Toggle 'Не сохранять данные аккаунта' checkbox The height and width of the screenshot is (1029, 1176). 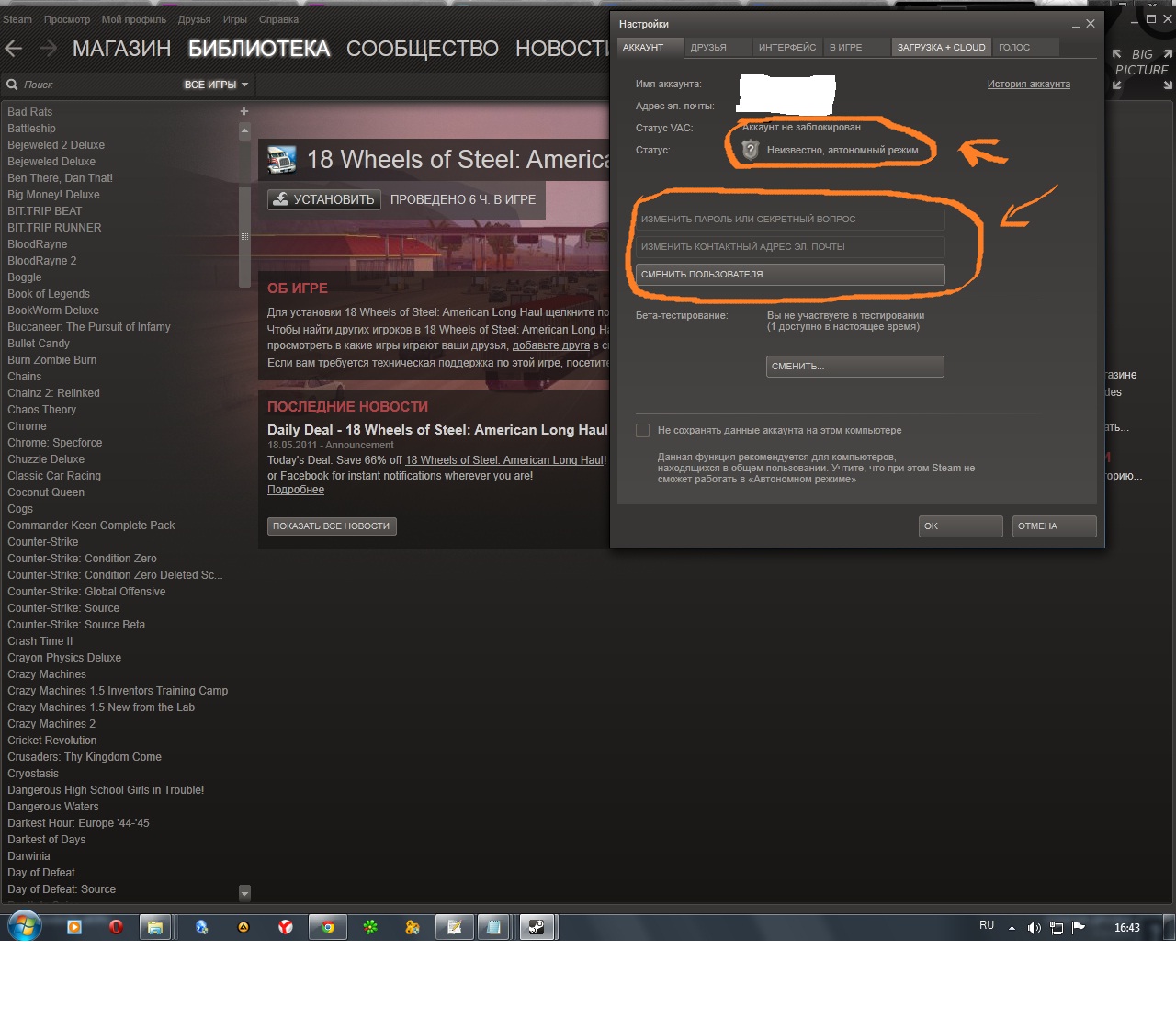point(642,430)
